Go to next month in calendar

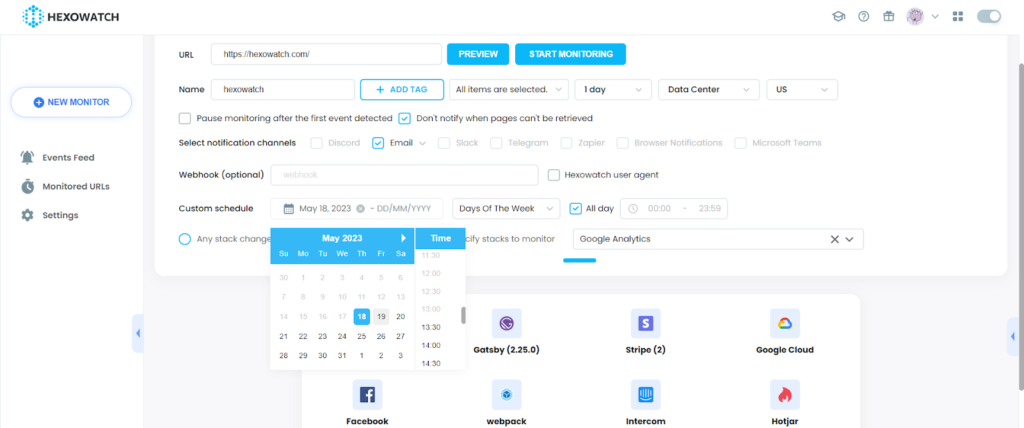pos(404,238)
